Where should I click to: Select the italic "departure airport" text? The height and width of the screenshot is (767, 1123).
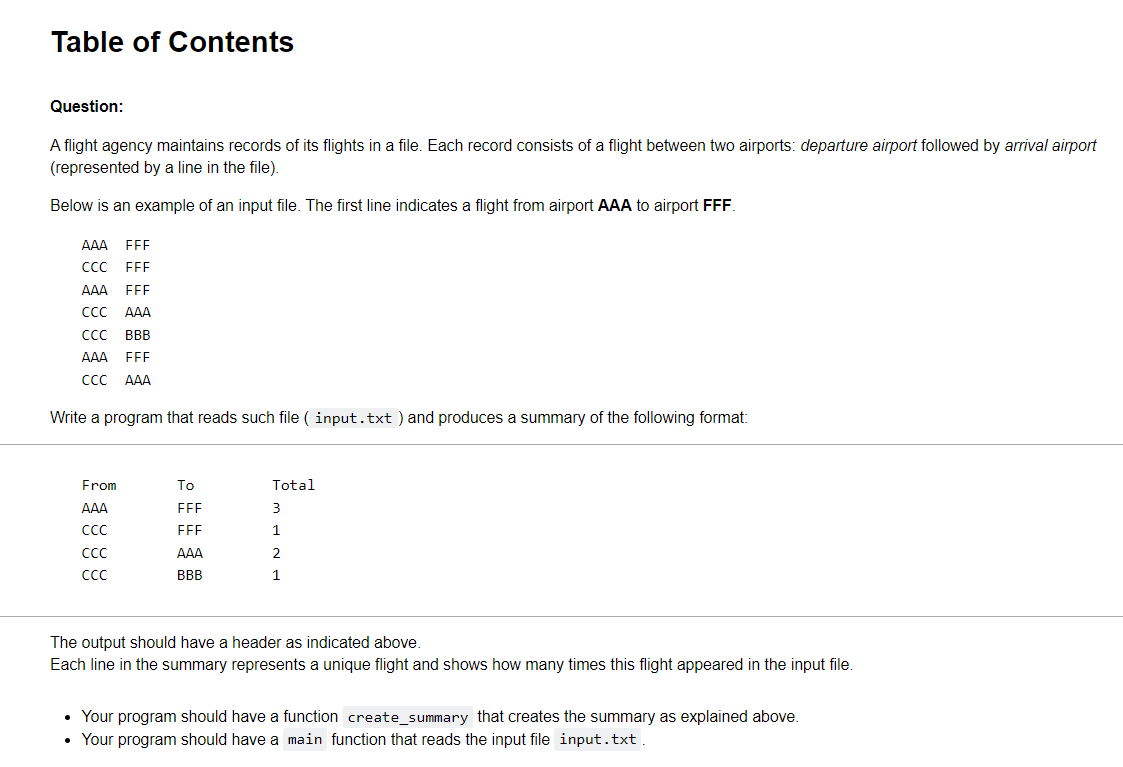858,145
